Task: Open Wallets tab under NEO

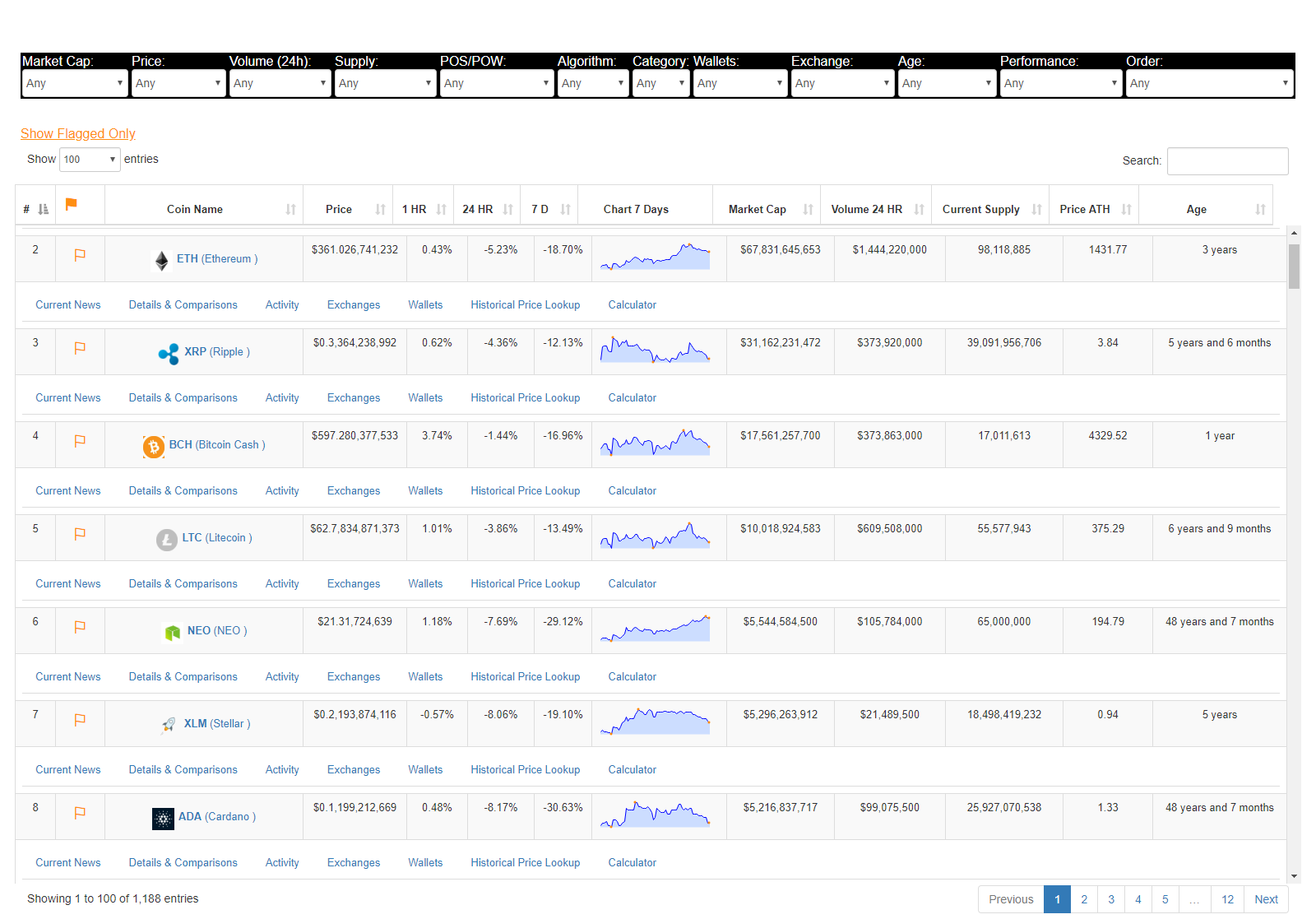Action: coord(425,676)
